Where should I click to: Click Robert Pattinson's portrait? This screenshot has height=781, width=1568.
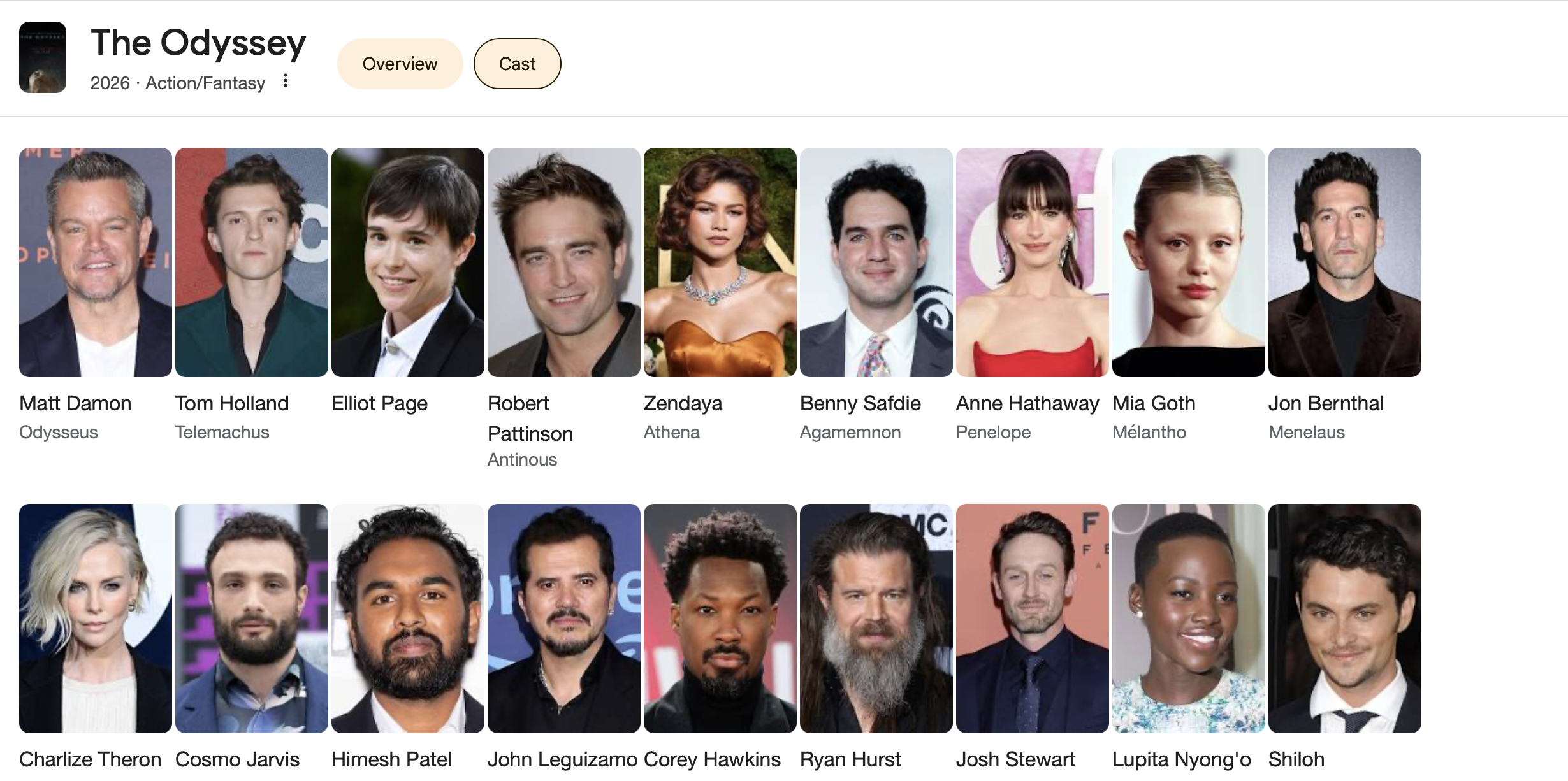564,262
